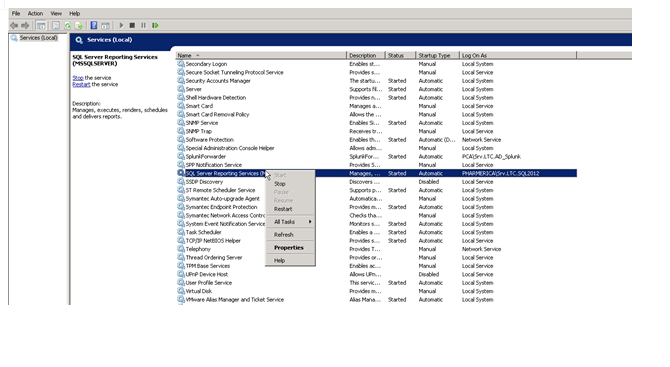The width and height of the screenshot is (670, 367).
Task: Sort by the Status column header
Action: point(400,56)
